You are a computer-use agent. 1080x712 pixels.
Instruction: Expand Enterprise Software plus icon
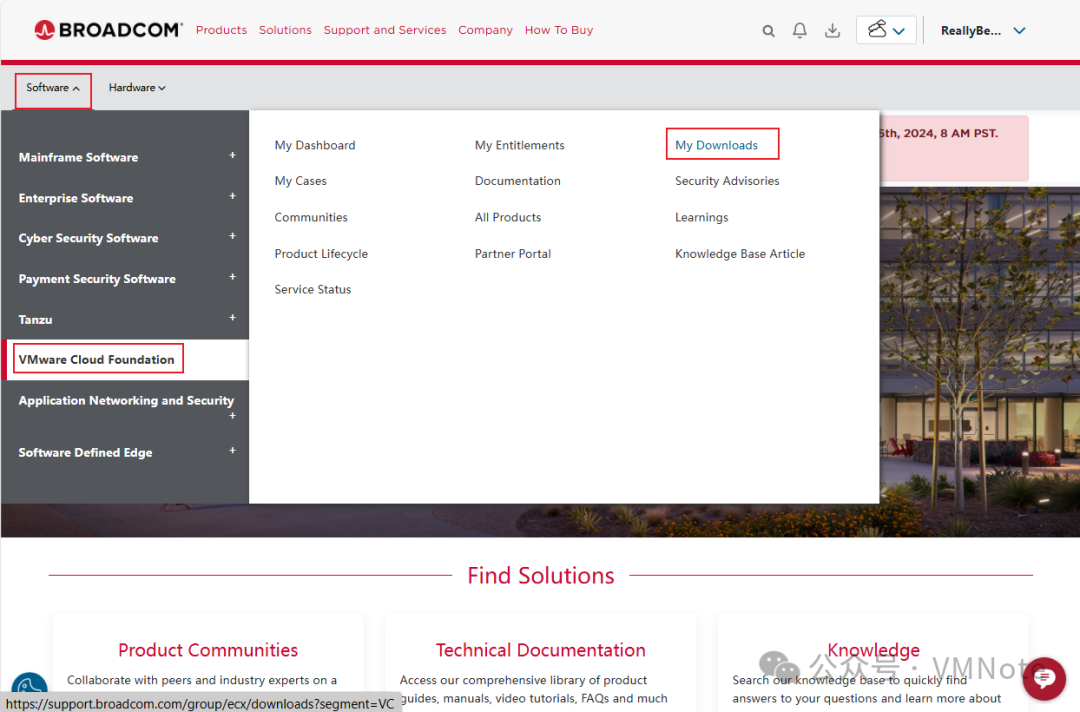pyautogui.click(x=232, y=196)
